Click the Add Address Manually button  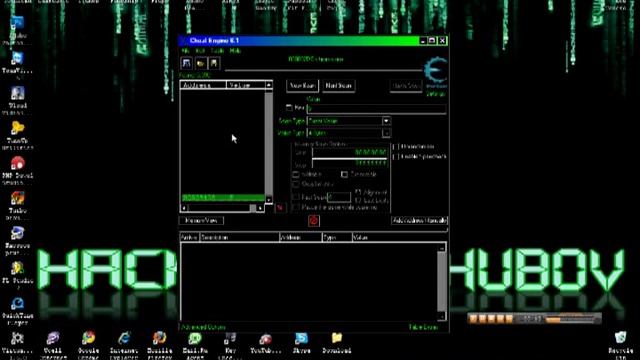tap(419, 220)
